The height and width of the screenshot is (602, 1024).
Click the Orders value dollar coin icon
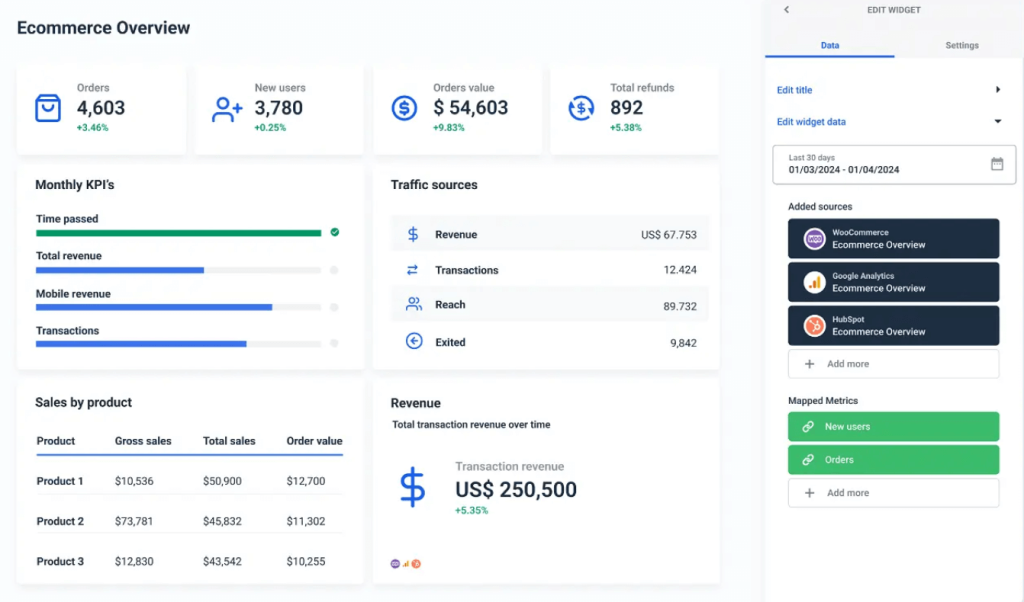(404, 108)
